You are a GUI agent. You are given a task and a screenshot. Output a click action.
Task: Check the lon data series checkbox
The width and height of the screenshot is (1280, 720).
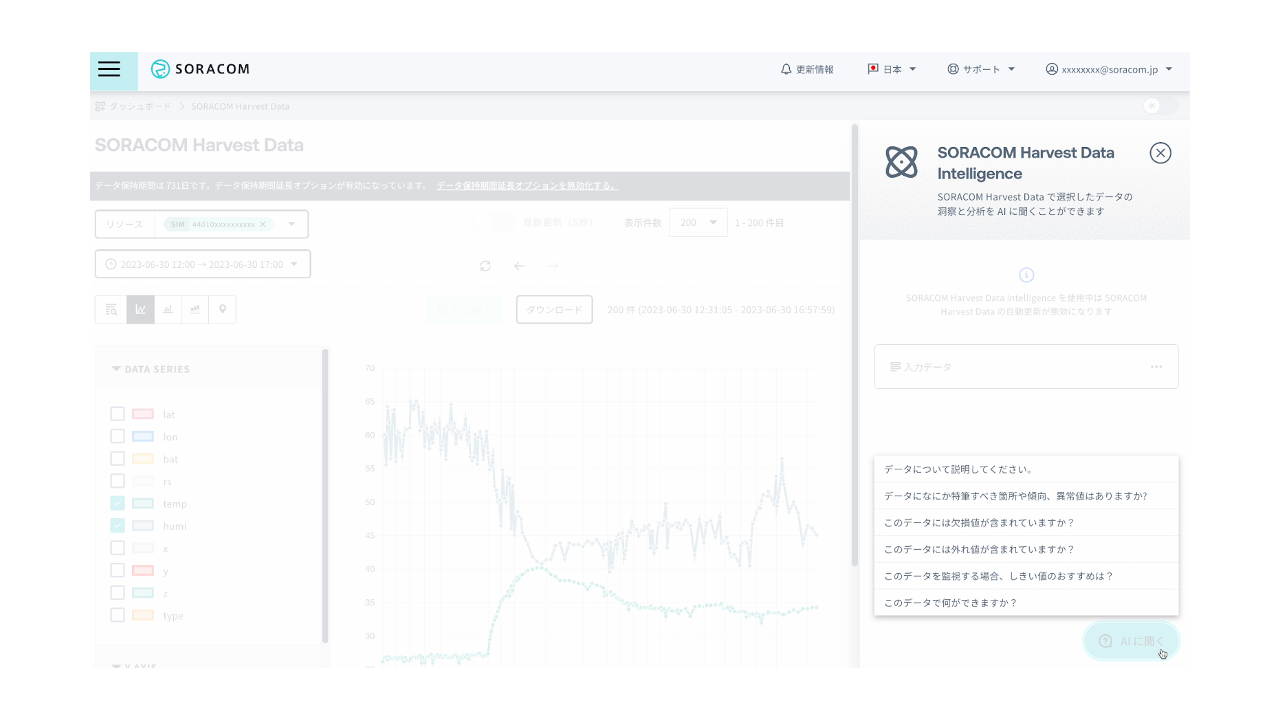118,436
